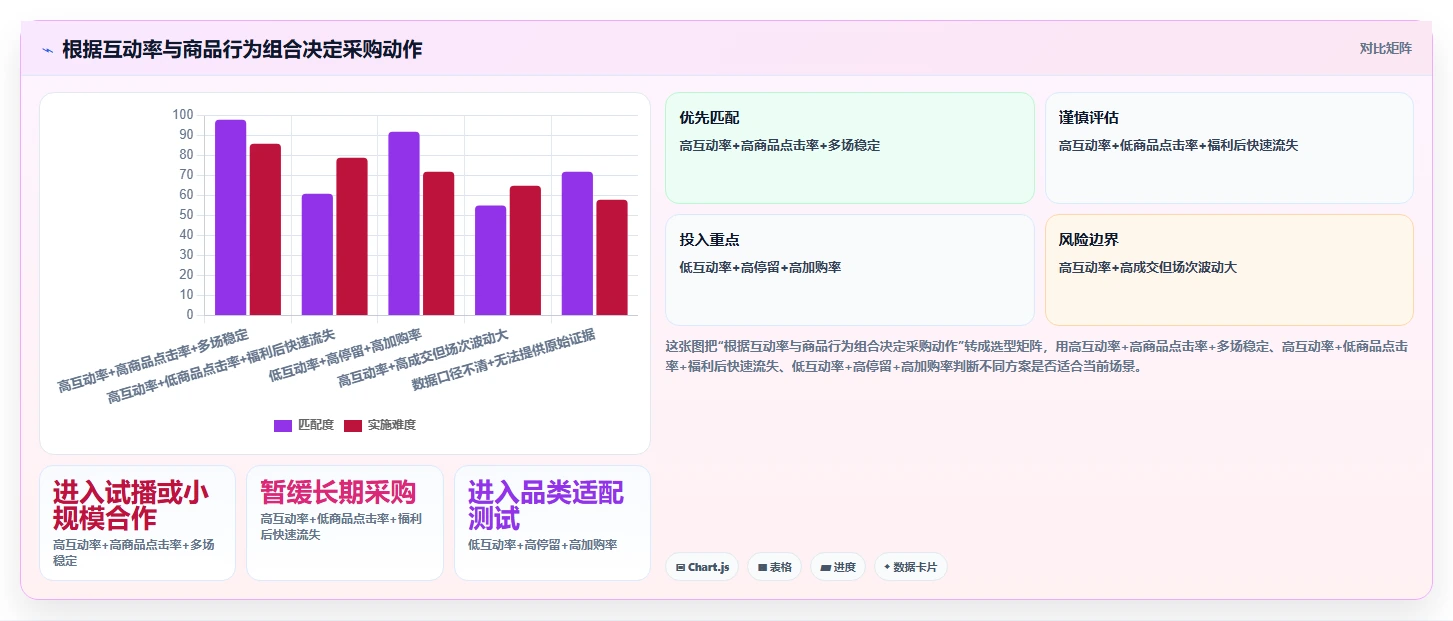Click the 进度 tag chip
The image size is (1453, 621).
838,567
